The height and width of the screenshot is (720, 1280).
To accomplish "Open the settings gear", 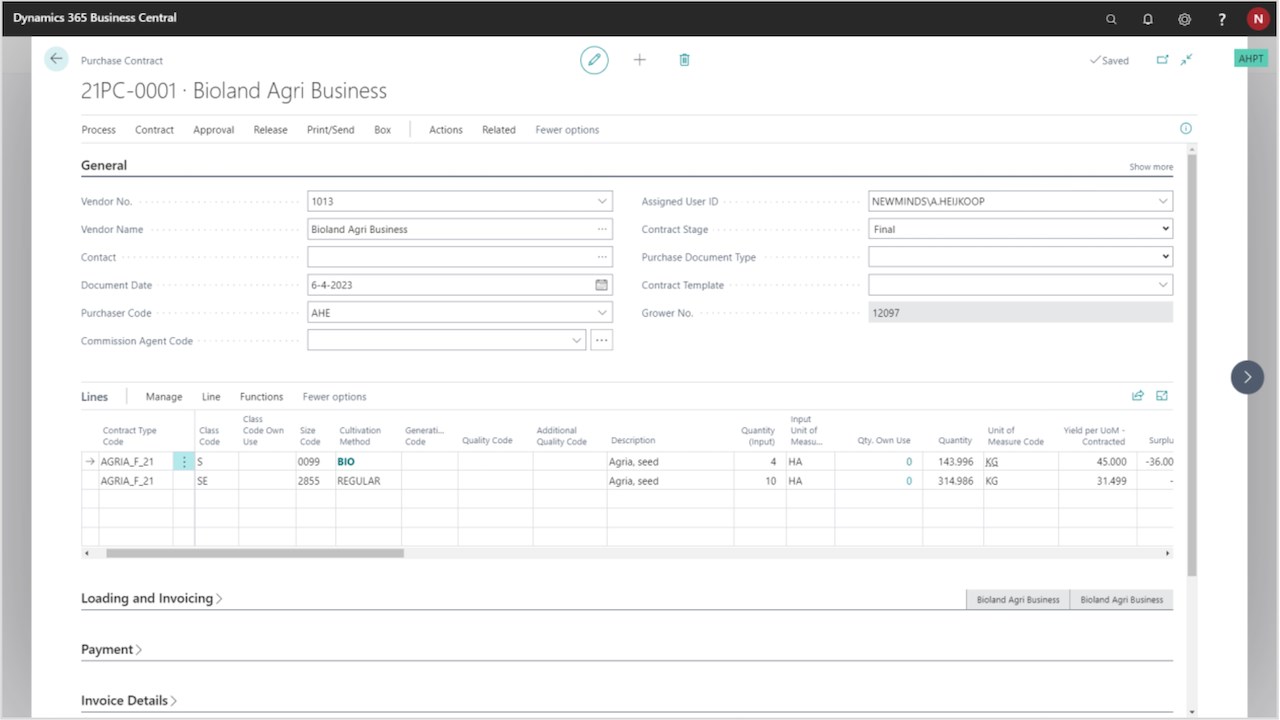I will [x=1184, y=19].
